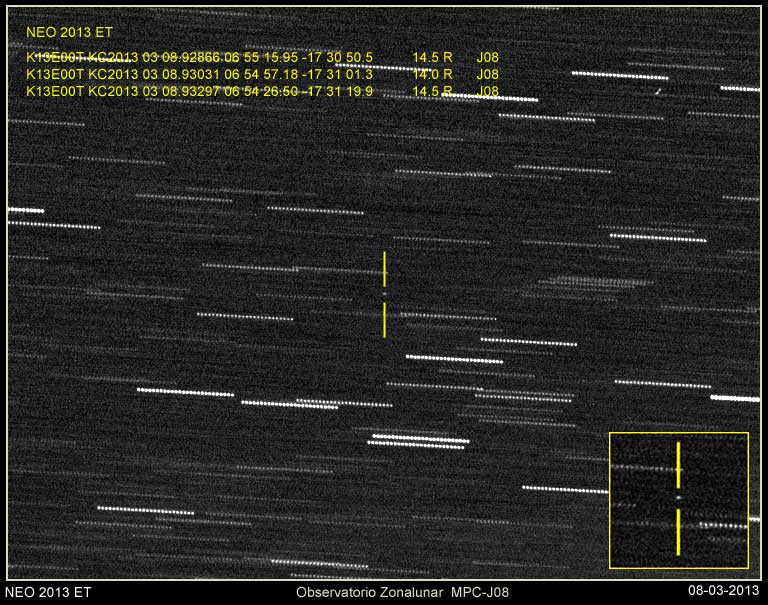Click the asteroid dot between the central yellow markers

pos(384,294)
